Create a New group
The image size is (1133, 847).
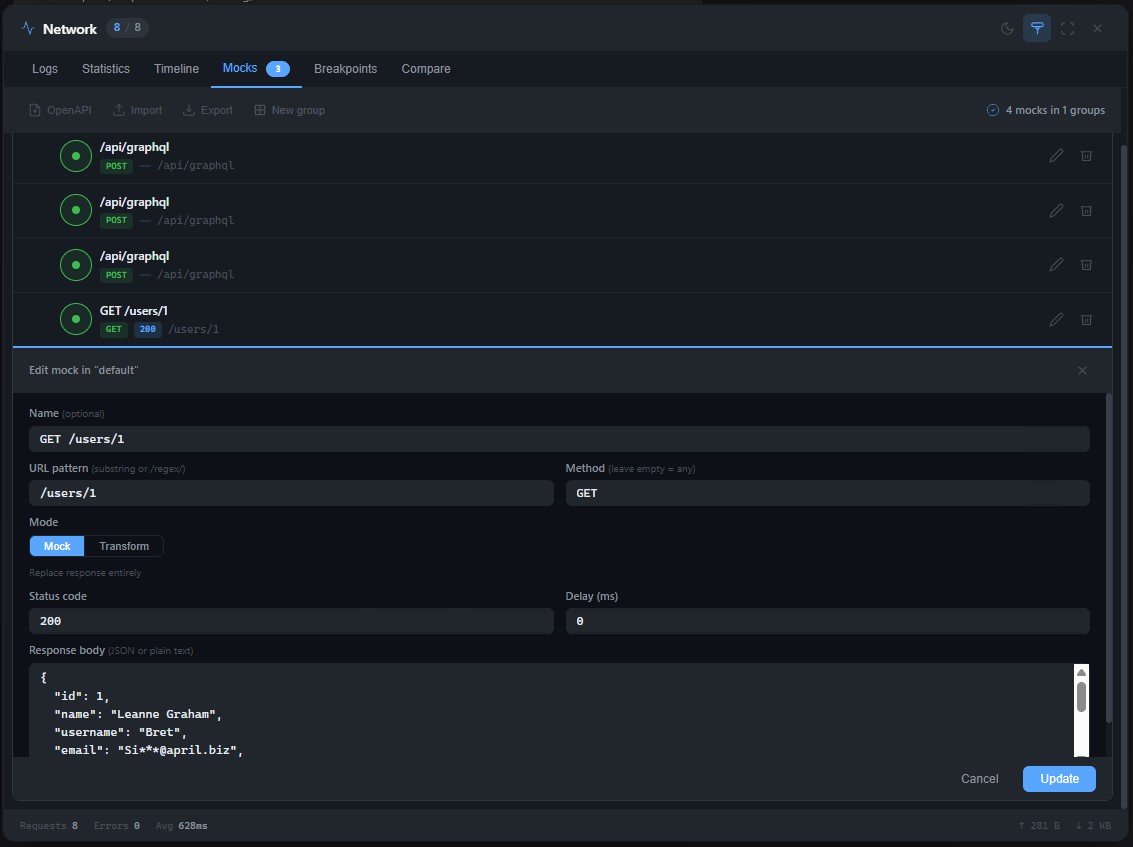tap(289, 110)
